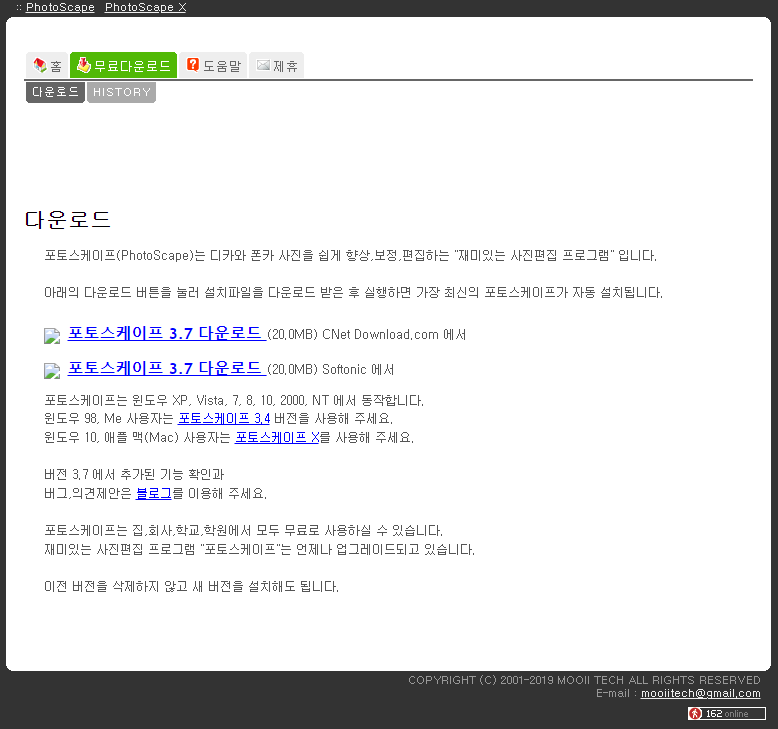The image size is (778, 729).
Task: Click the text '(20.0MB) Softonic 에서'
Action: click(331, 370)
